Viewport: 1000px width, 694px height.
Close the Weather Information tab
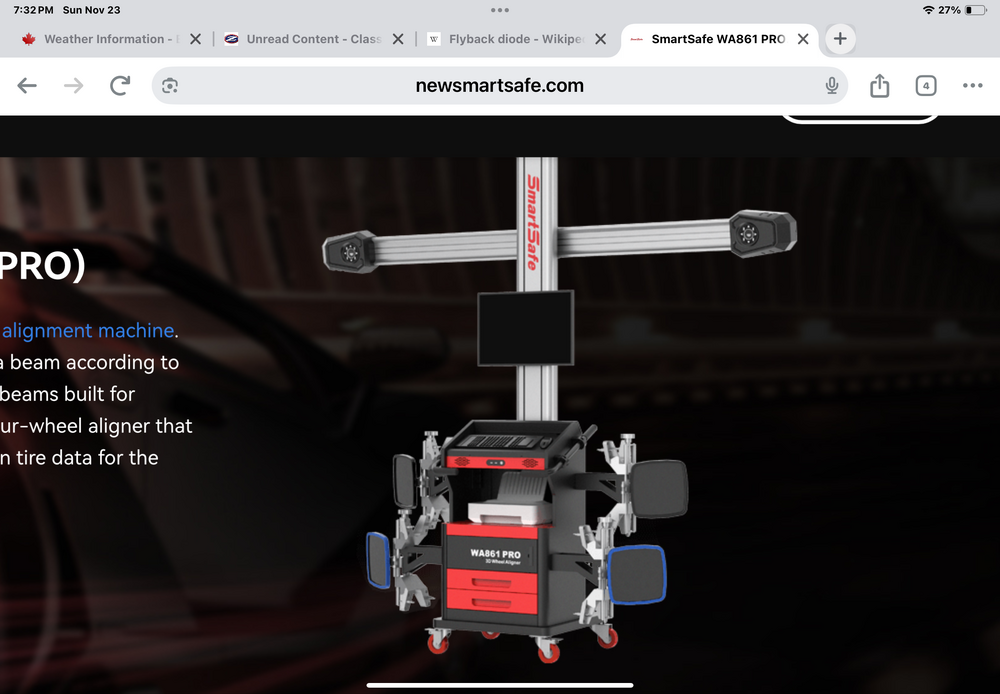tap(196, 39)
